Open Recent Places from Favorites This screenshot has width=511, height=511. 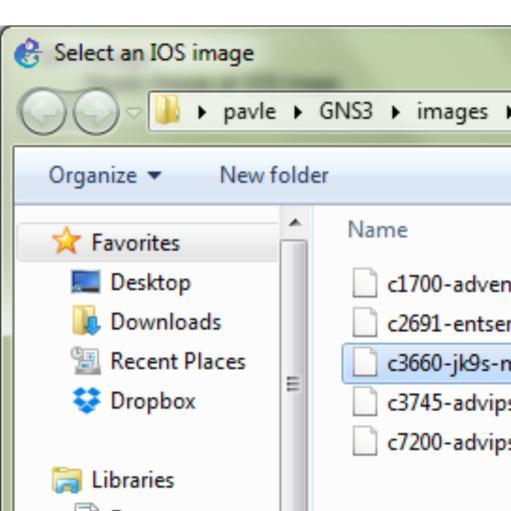[178, 361]
